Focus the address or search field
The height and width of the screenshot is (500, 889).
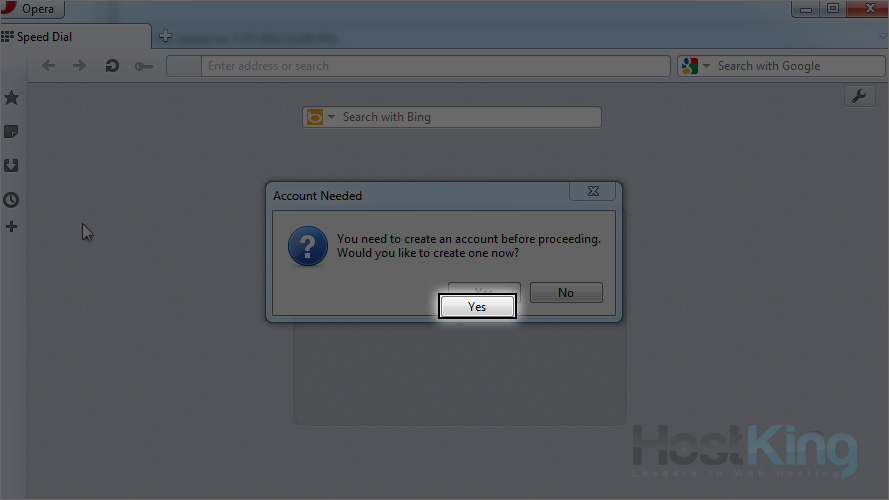(x=435, y=66)
